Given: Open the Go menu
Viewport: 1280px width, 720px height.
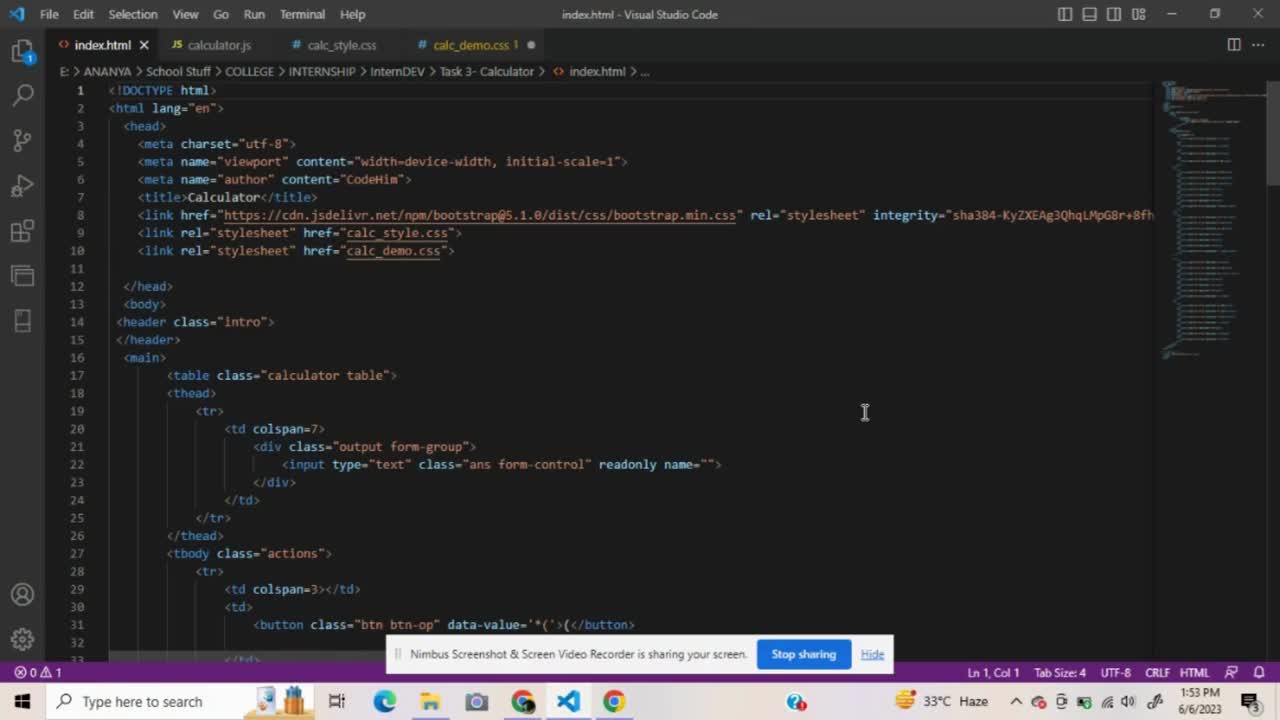Looking at the screenshot, I should tap(221, 14).
